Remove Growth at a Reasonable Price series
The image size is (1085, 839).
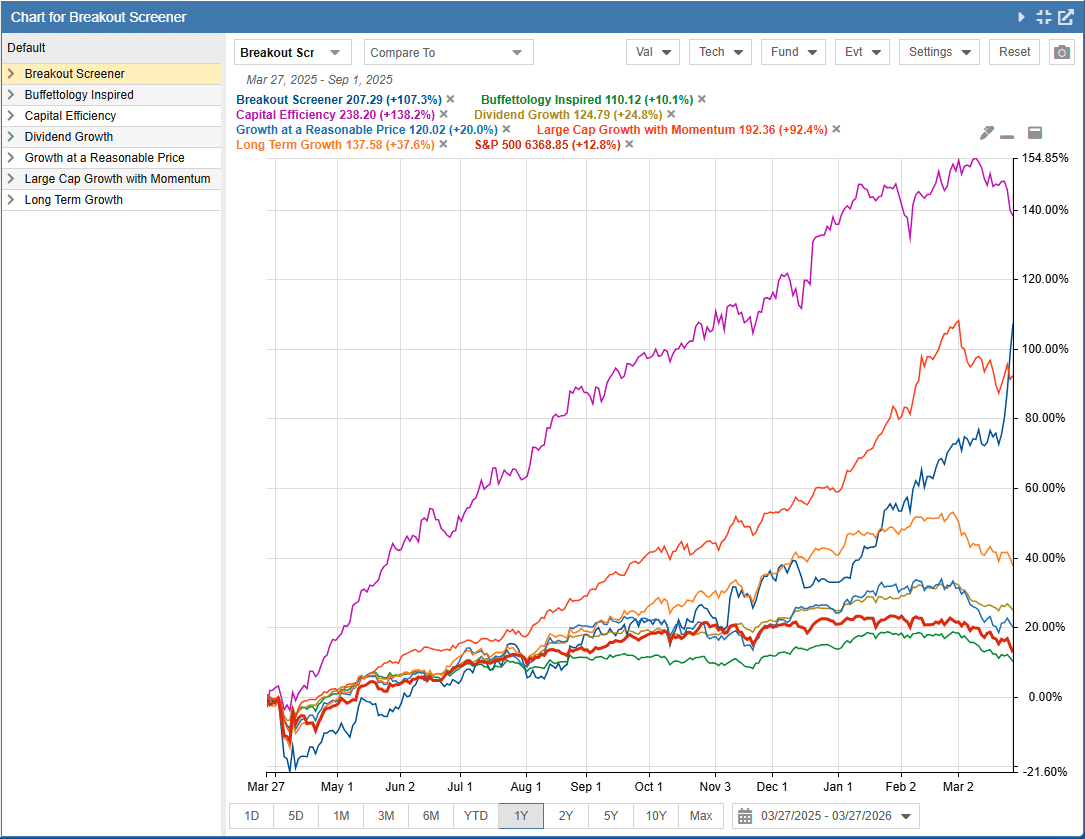click(507, 129)
